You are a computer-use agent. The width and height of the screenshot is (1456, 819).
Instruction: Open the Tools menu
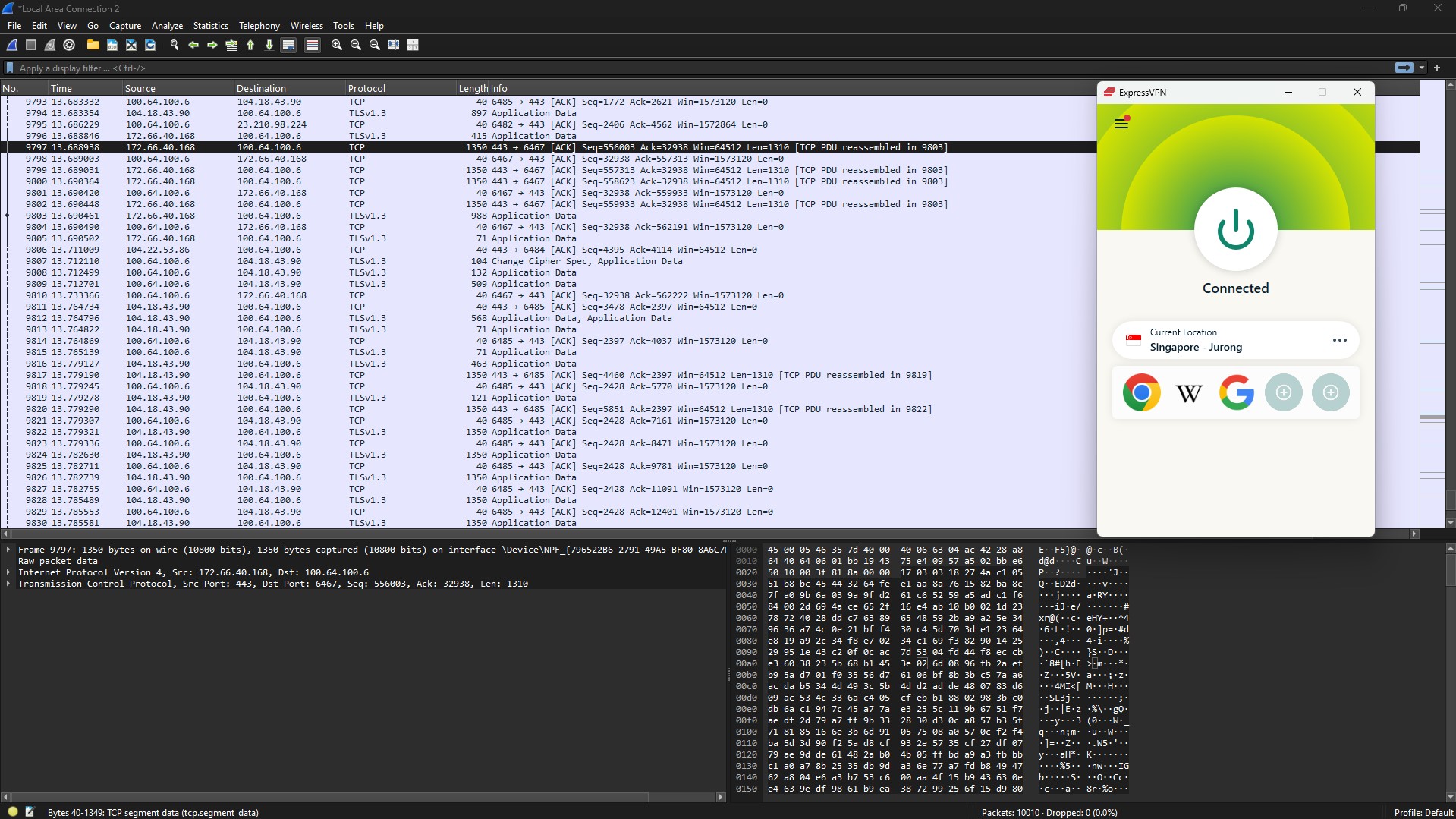[x=344, y=26]
